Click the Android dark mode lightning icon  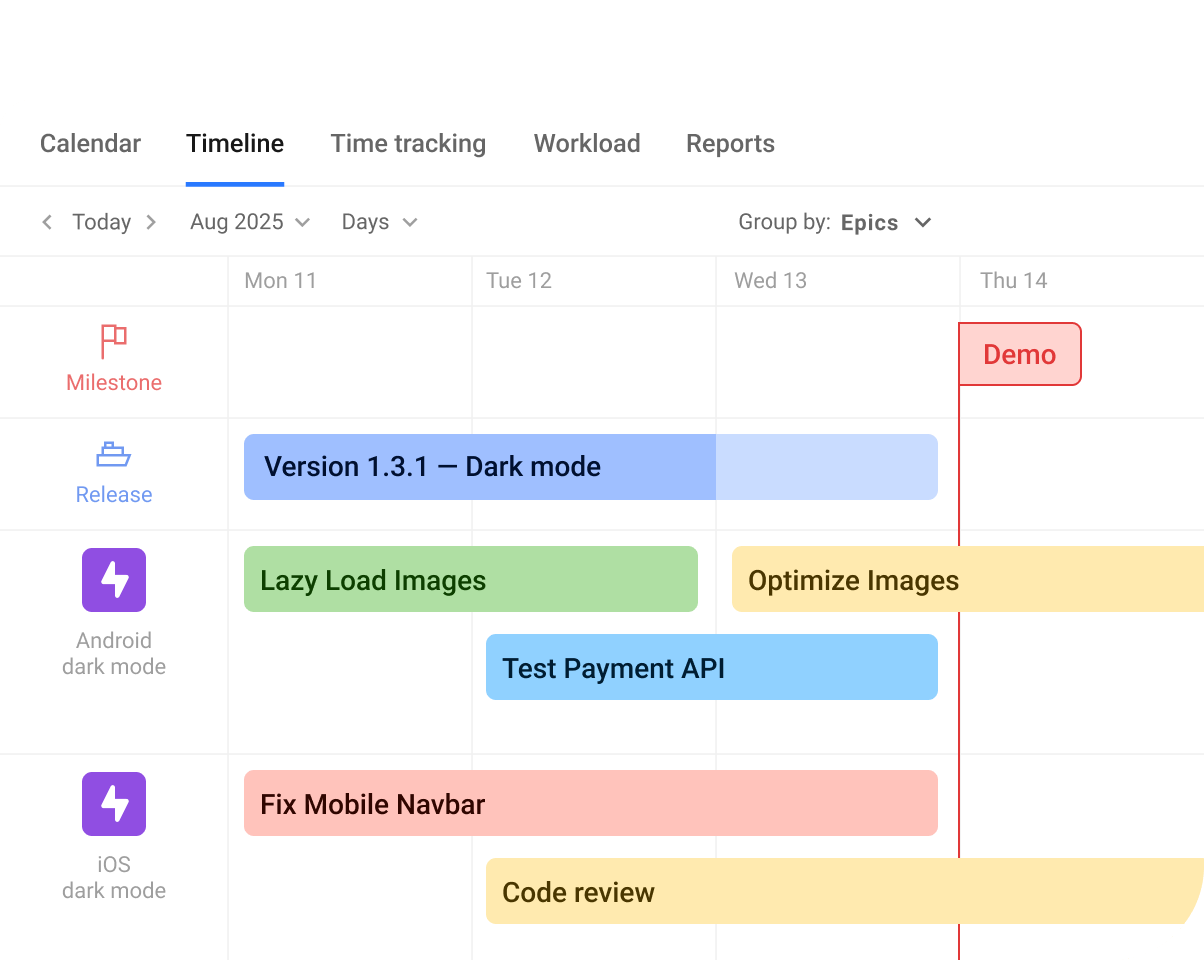(113, 580)
